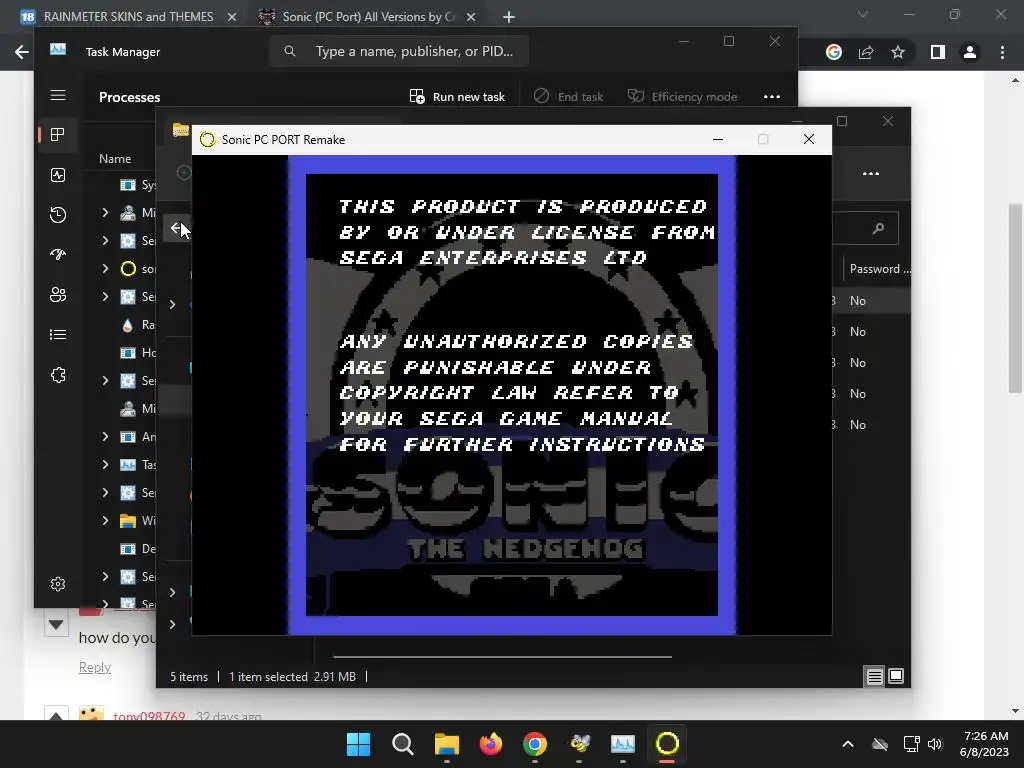Sort processes by Name column header
1024x768 pixels.
pos(115,159)
